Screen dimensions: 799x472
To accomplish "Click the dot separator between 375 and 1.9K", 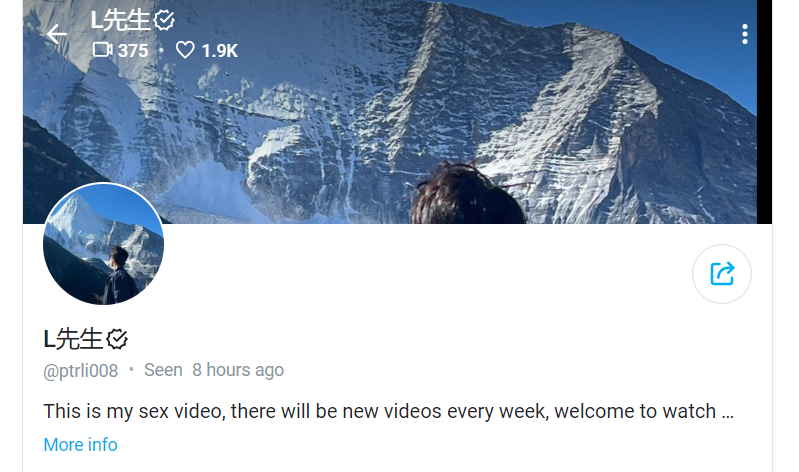I will click(162, 50).
